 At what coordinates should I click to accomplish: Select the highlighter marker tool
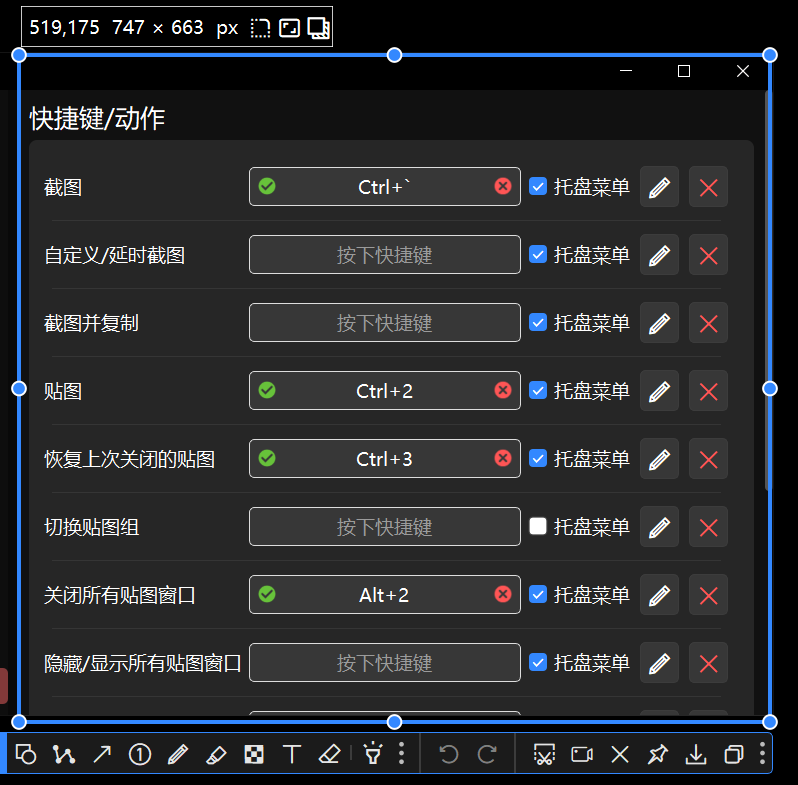(216, 754)
